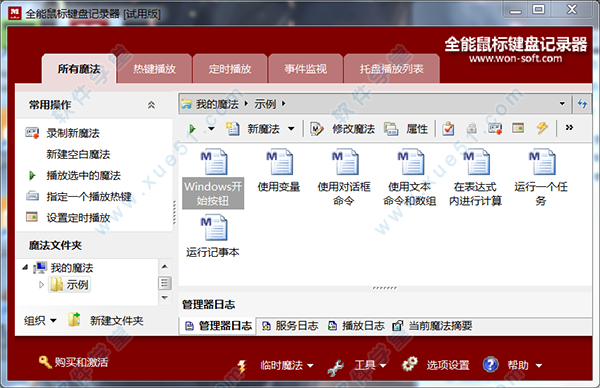Click 我的魔法 in the address bar
Screen dimensions: 600x388
click(217, 104)
